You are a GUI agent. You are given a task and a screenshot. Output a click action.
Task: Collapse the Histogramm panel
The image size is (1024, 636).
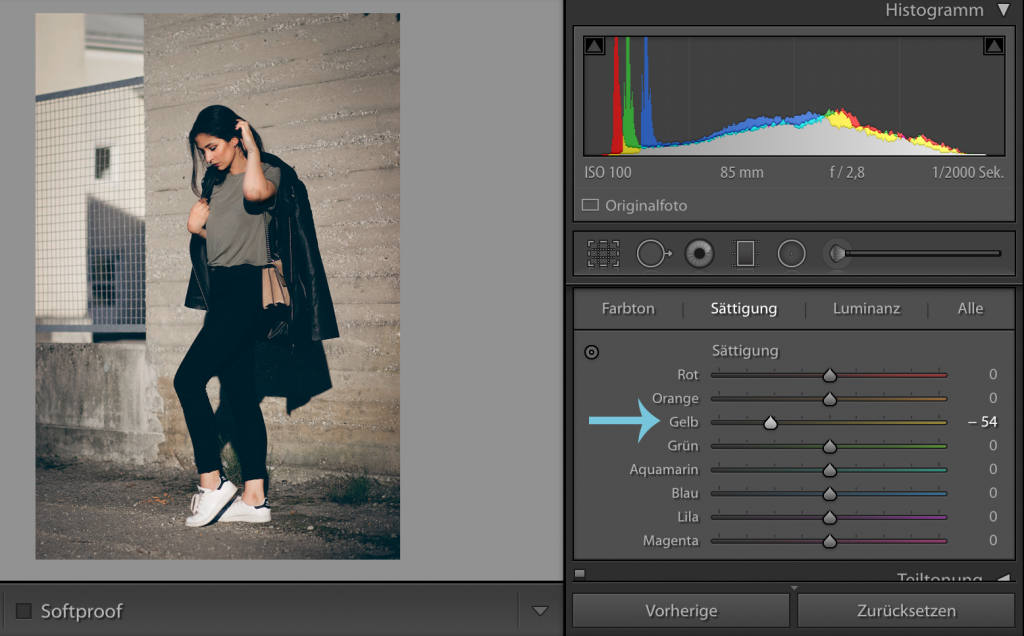pos(1003,10)
